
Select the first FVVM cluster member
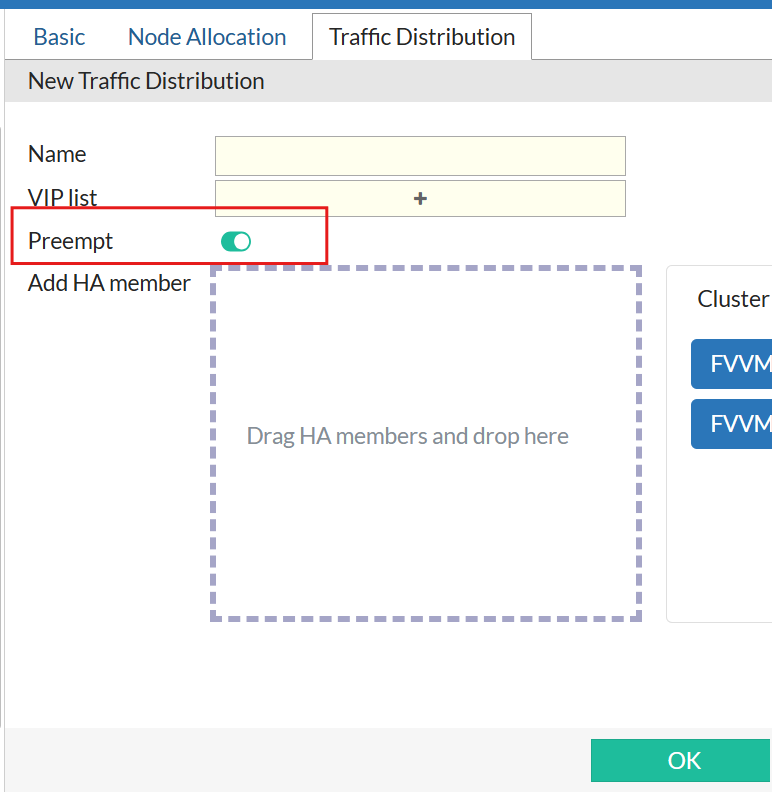point(732,364)
